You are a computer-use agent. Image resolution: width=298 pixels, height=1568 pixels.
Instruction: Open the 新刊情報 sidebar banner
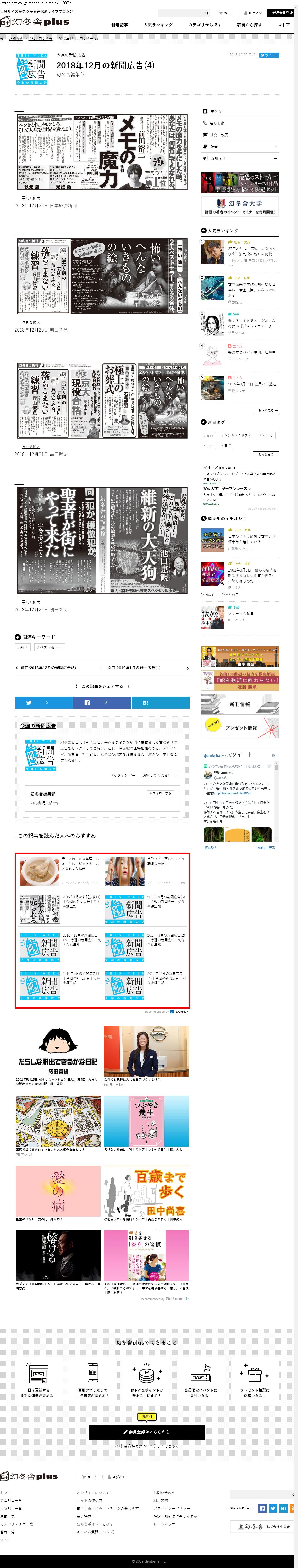pos(240,704)
